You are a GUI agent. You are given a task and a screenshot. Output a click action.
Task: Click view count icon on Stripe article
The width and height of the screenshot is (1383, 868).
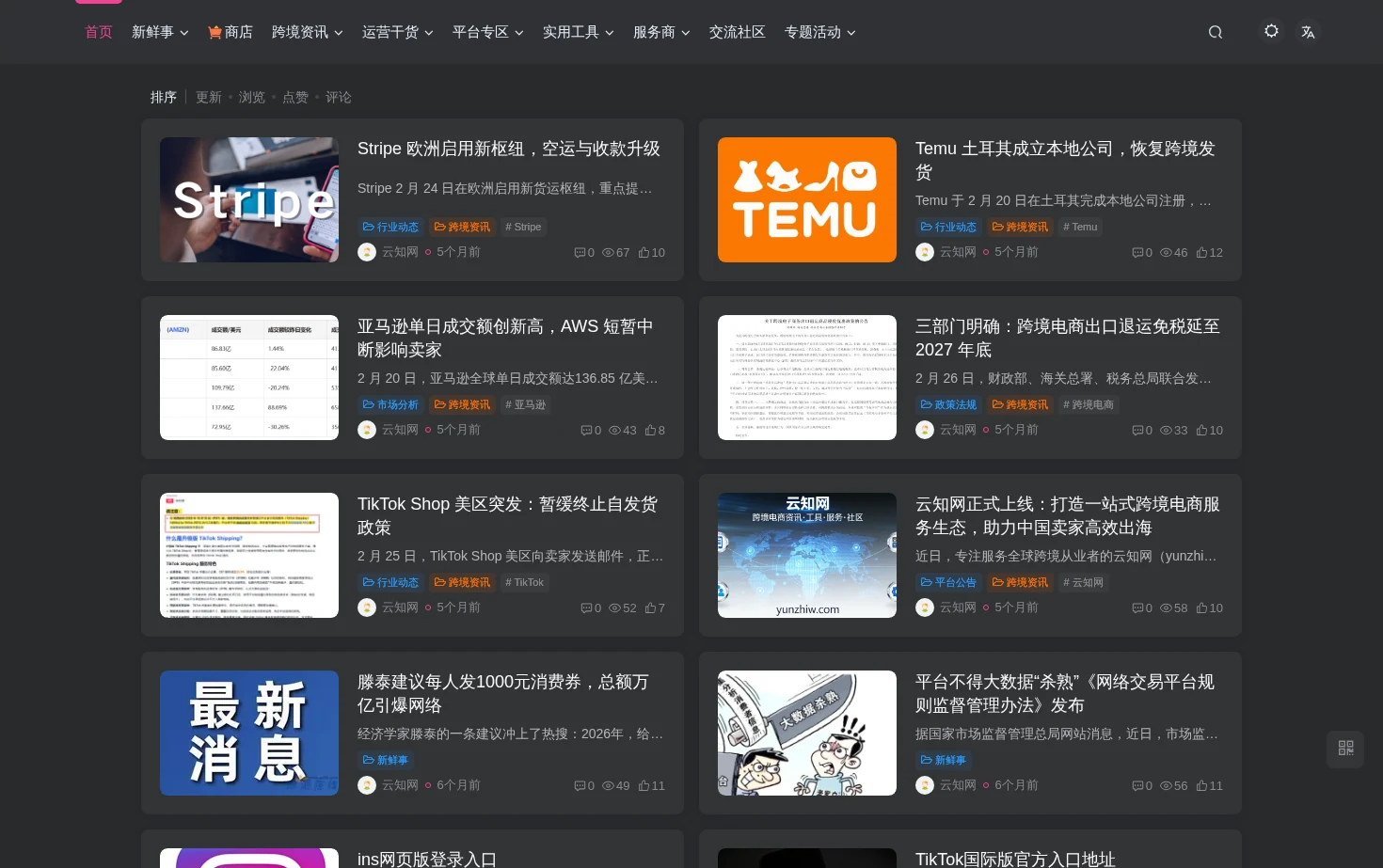608,253
